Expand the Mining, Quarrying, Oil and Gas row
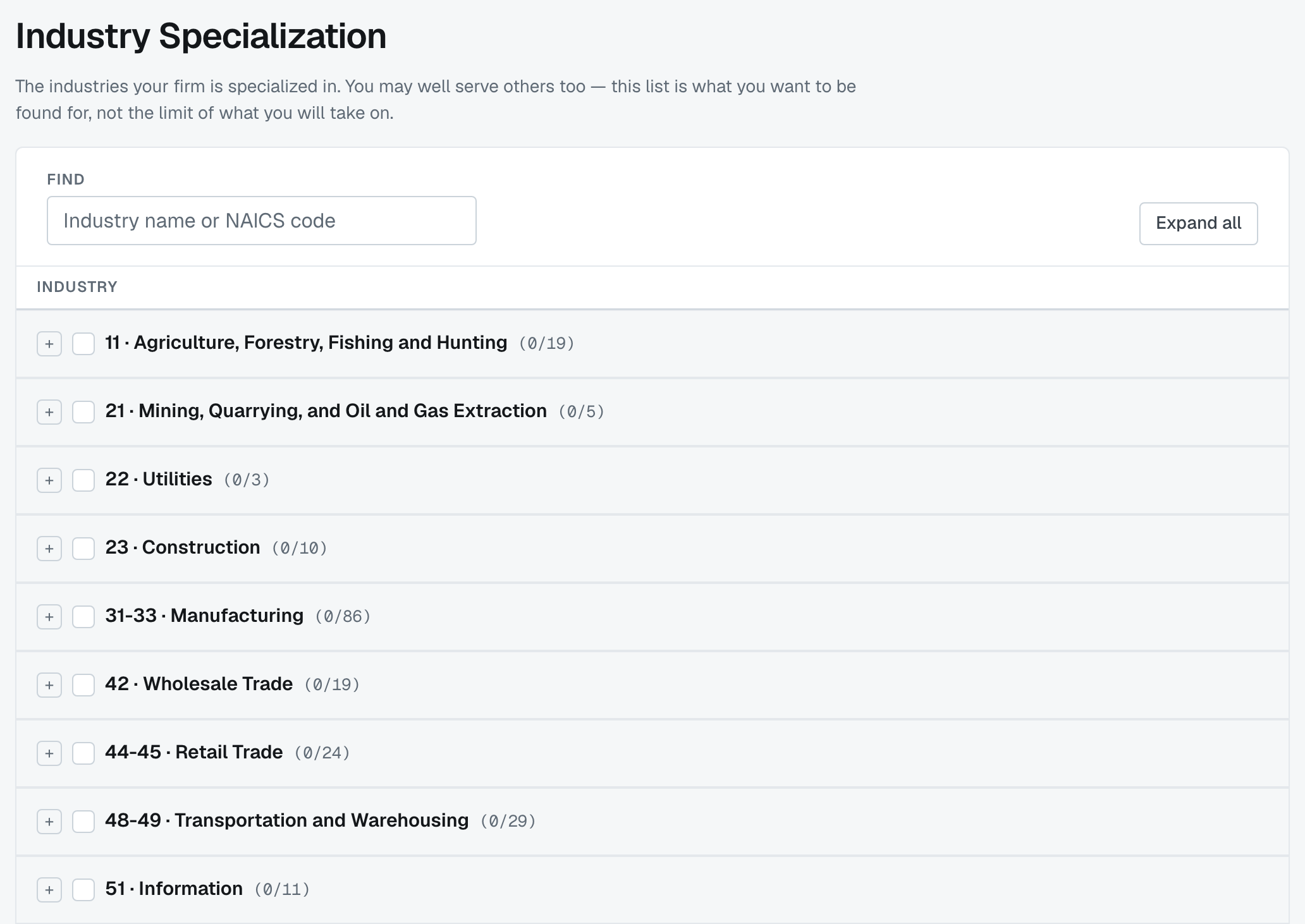This screenshot has height=924, width=1305. [x=49, y=412]
